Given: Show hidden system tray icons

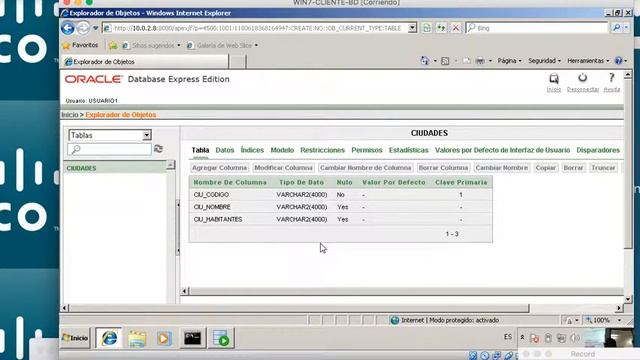Looking at the screenshot, I should click(522, 337).
